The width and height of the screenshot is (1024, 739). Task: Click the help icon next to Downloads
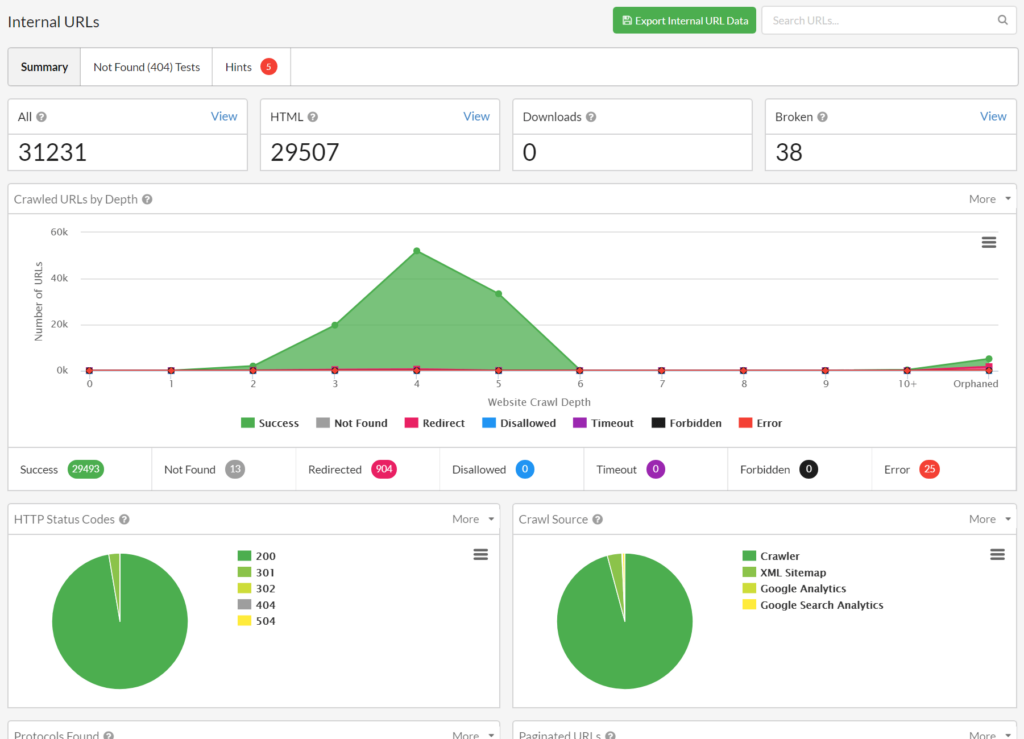click(593, 116)
